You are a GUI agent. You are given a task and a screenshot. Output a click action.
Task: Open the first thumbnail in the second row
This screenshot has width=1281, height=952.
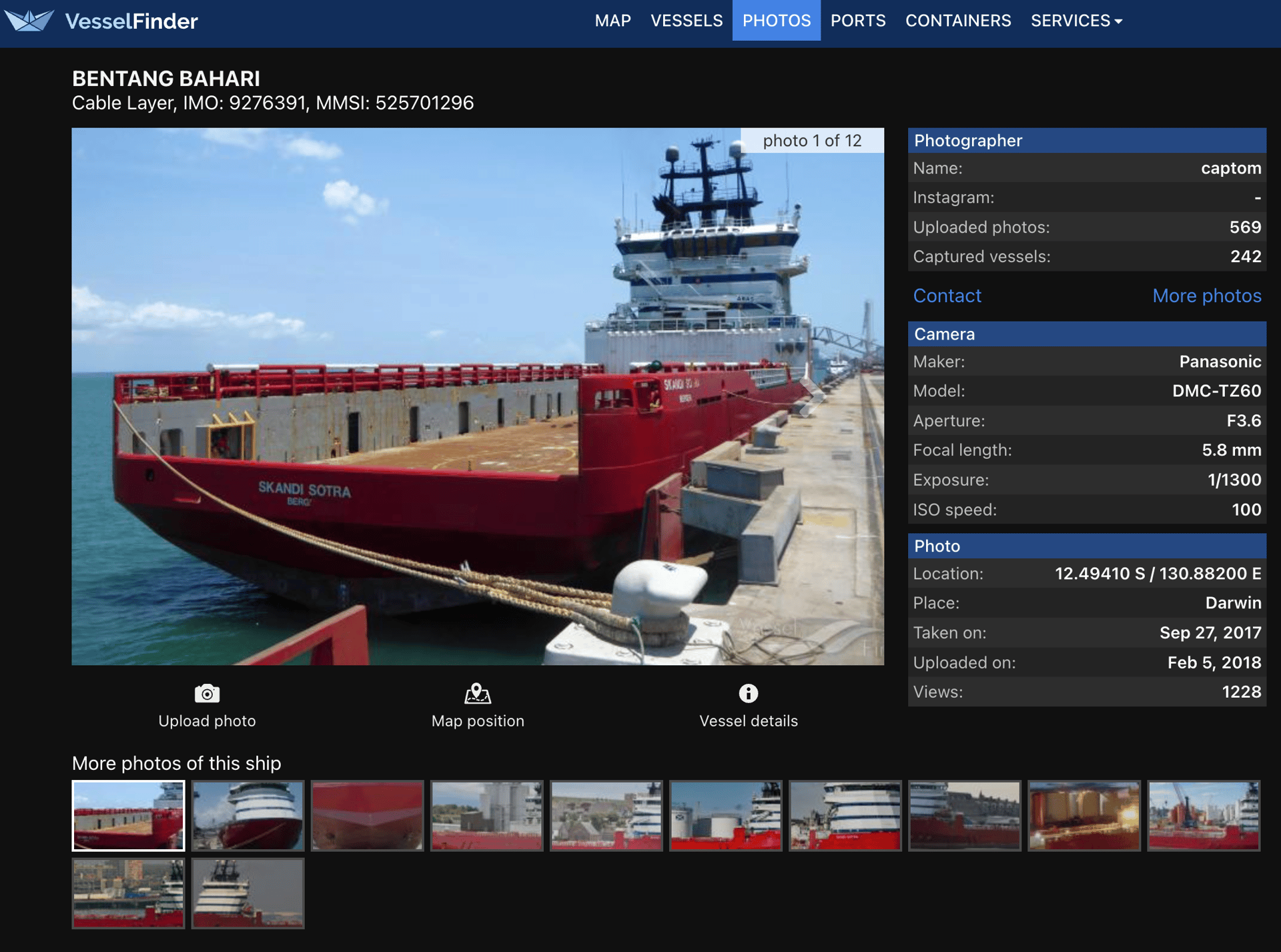point(128,893)
